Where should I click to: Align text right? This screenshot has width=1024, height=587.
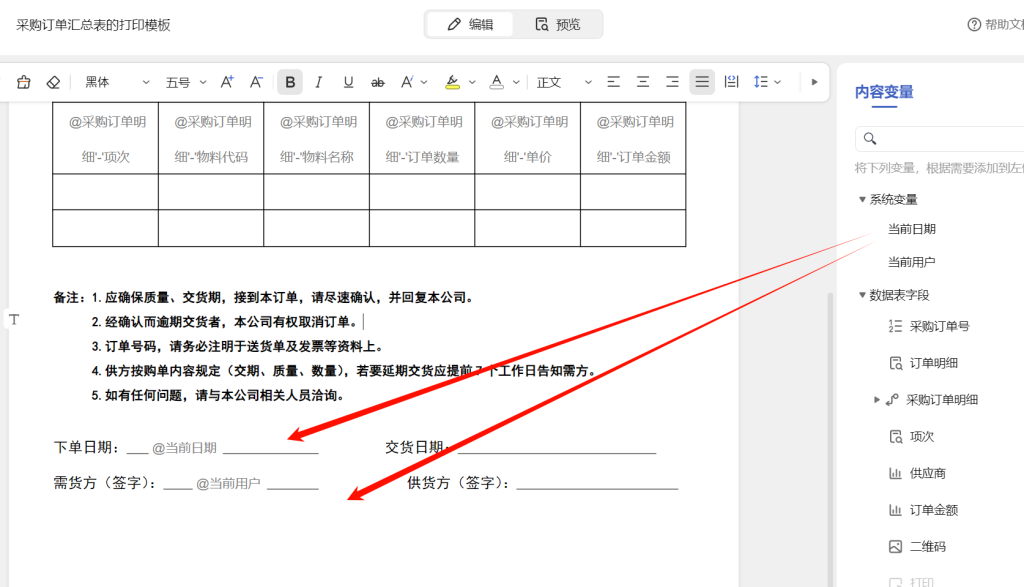click(672, 82)
